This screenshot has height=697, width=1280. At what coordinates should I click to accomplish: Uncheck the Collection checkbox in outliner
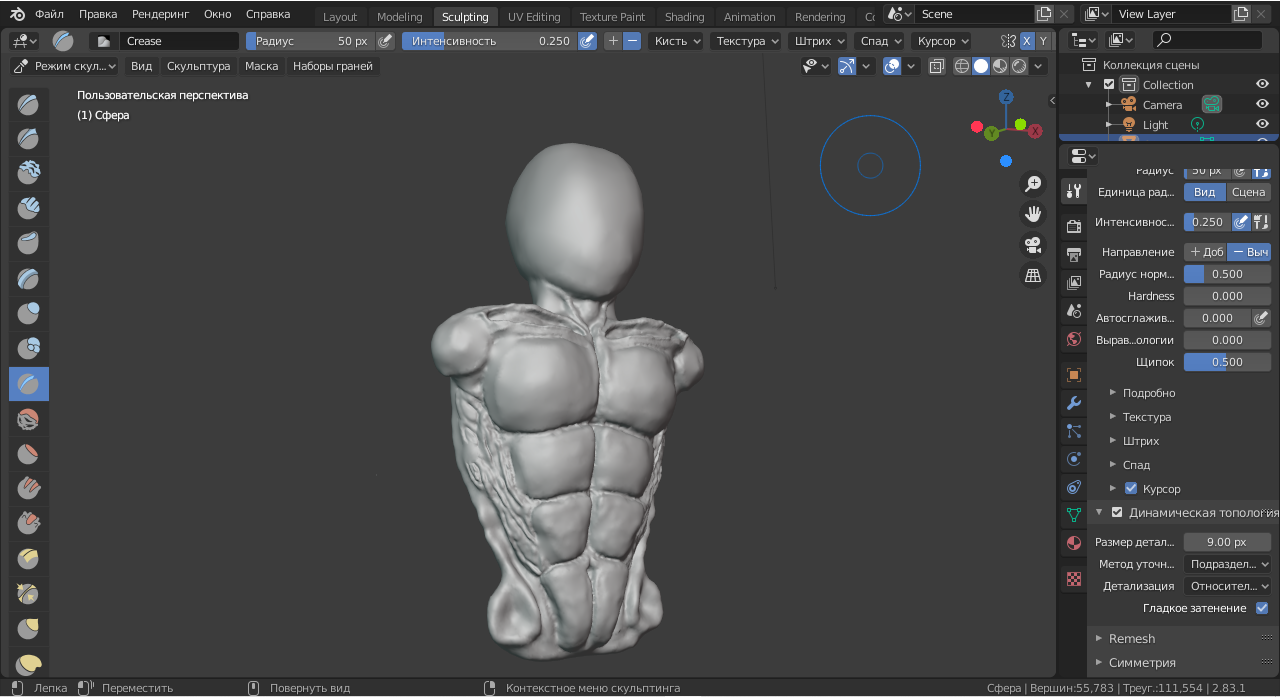[x=1109, y=84]
